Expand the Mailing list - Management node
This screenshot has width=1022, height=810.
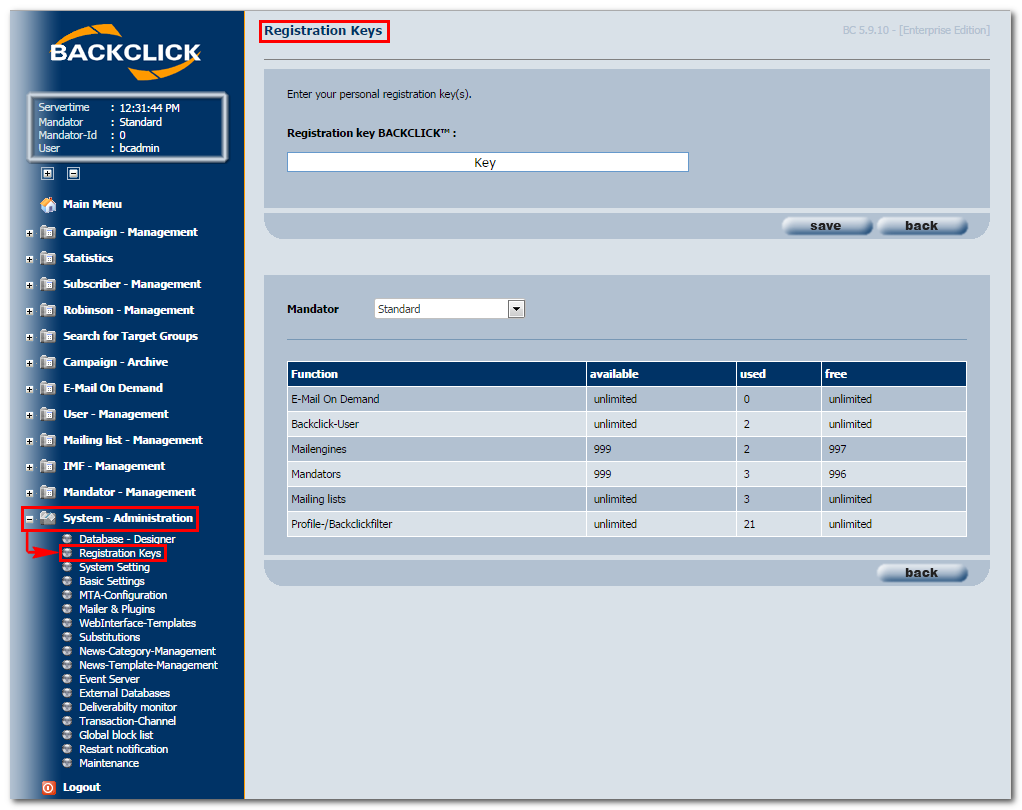(x=30, y=441)
